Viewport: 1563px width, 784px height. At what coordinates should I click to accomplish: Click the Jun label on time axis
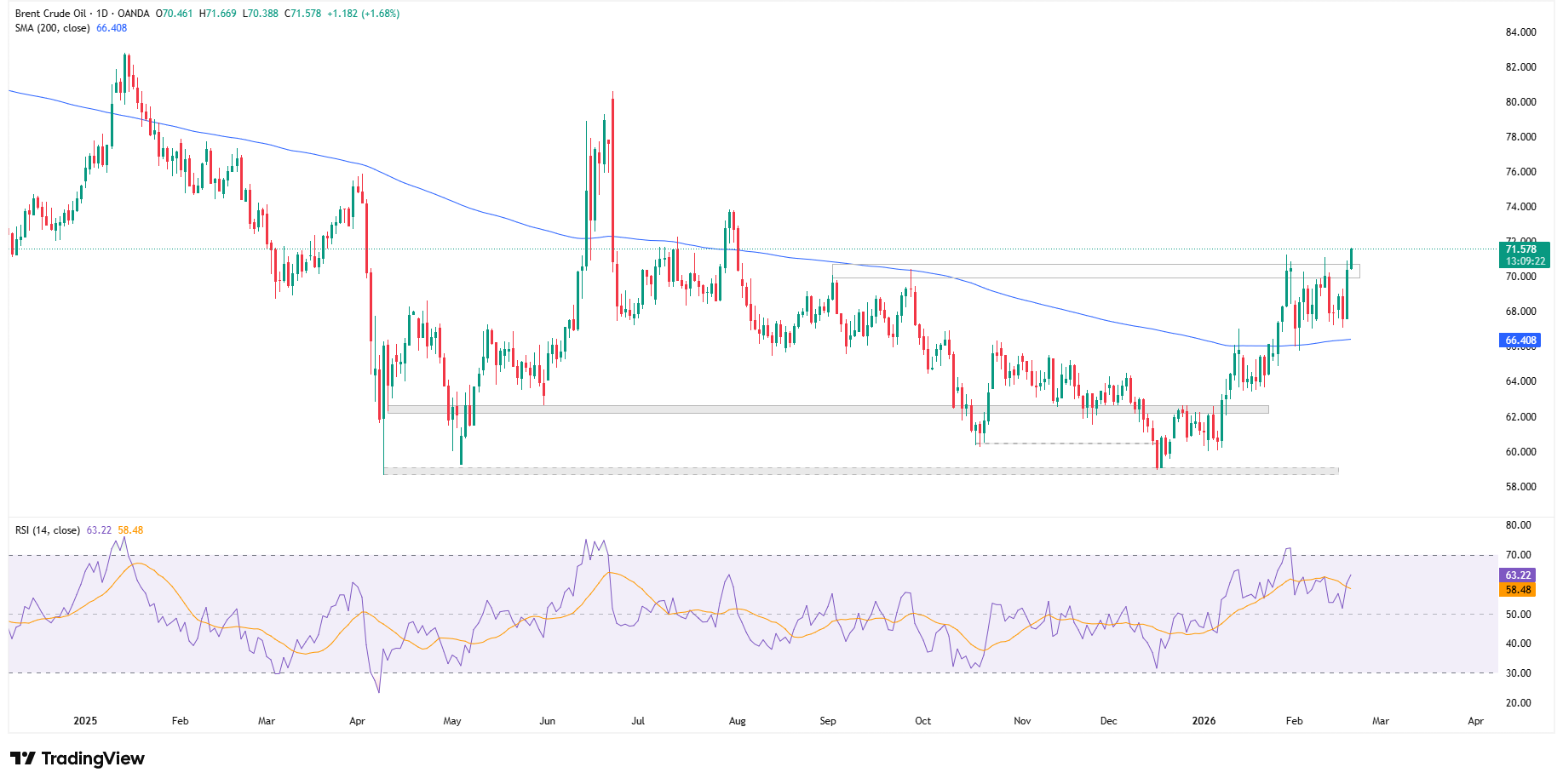(x=547, y=721)
